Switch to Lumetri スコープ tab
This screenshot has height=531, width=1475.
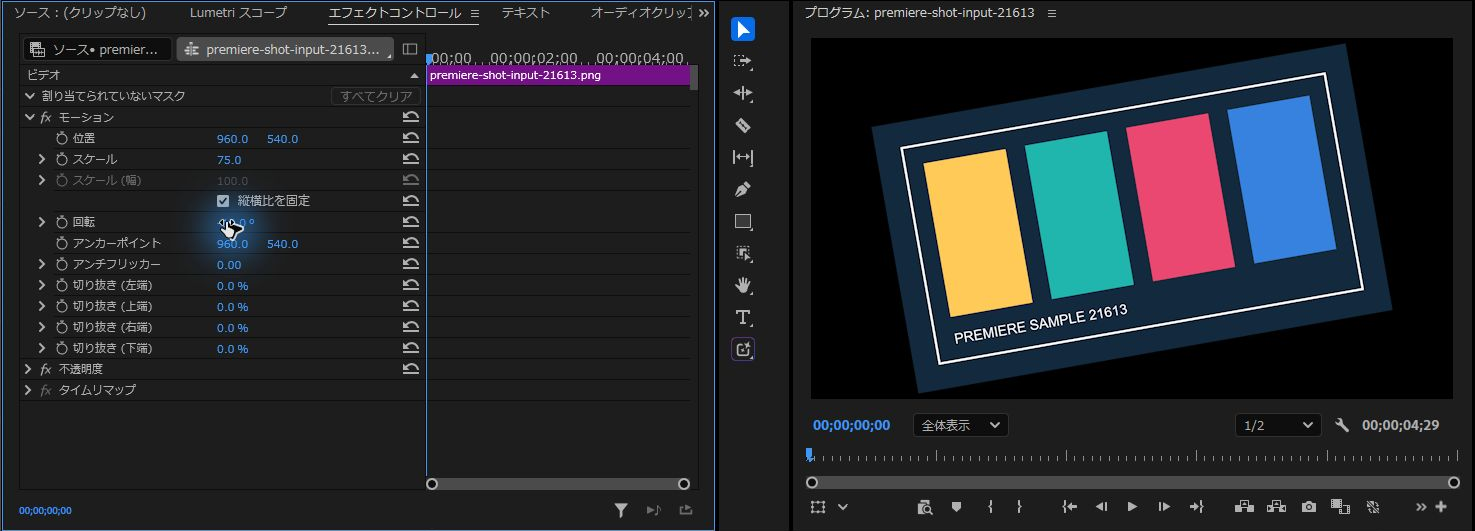point(238,13)
